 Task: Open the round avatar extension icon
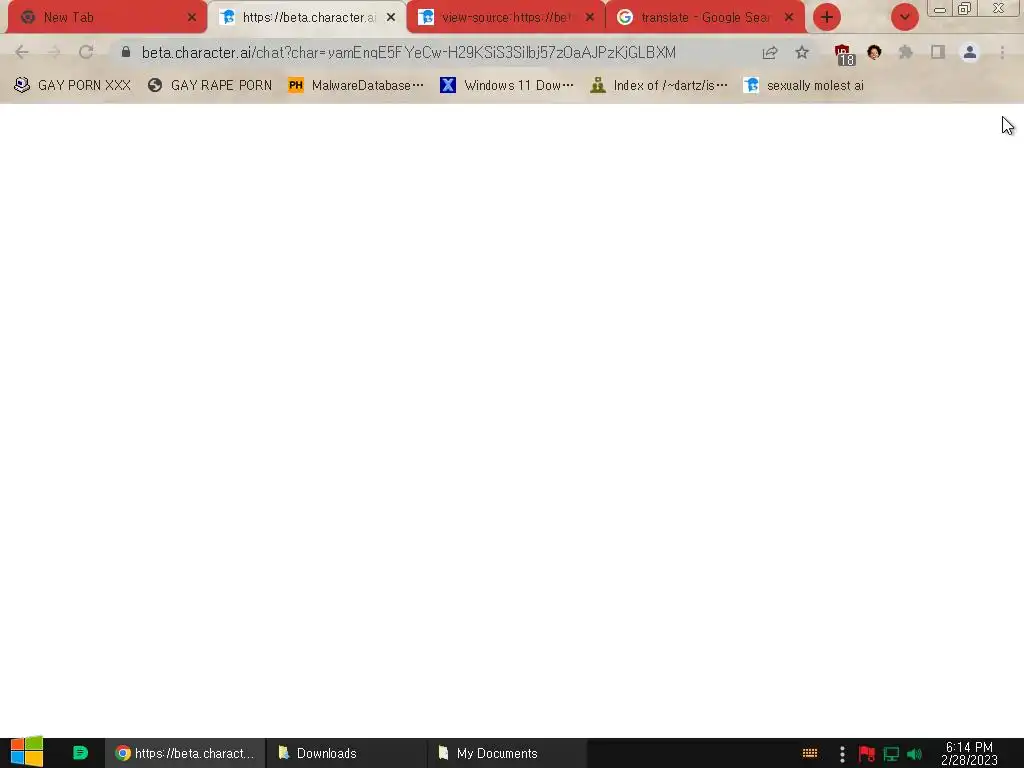pos(874,52)
